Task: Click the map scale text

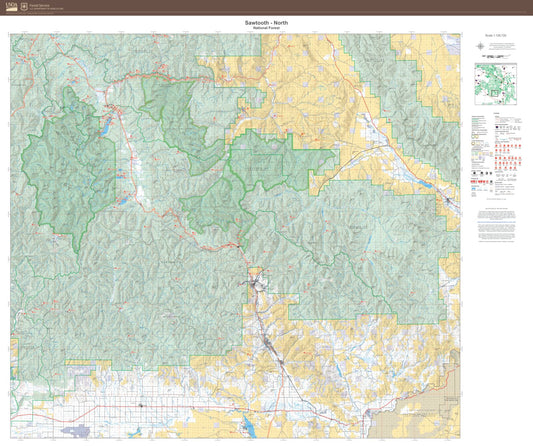Action: (496, 35)
